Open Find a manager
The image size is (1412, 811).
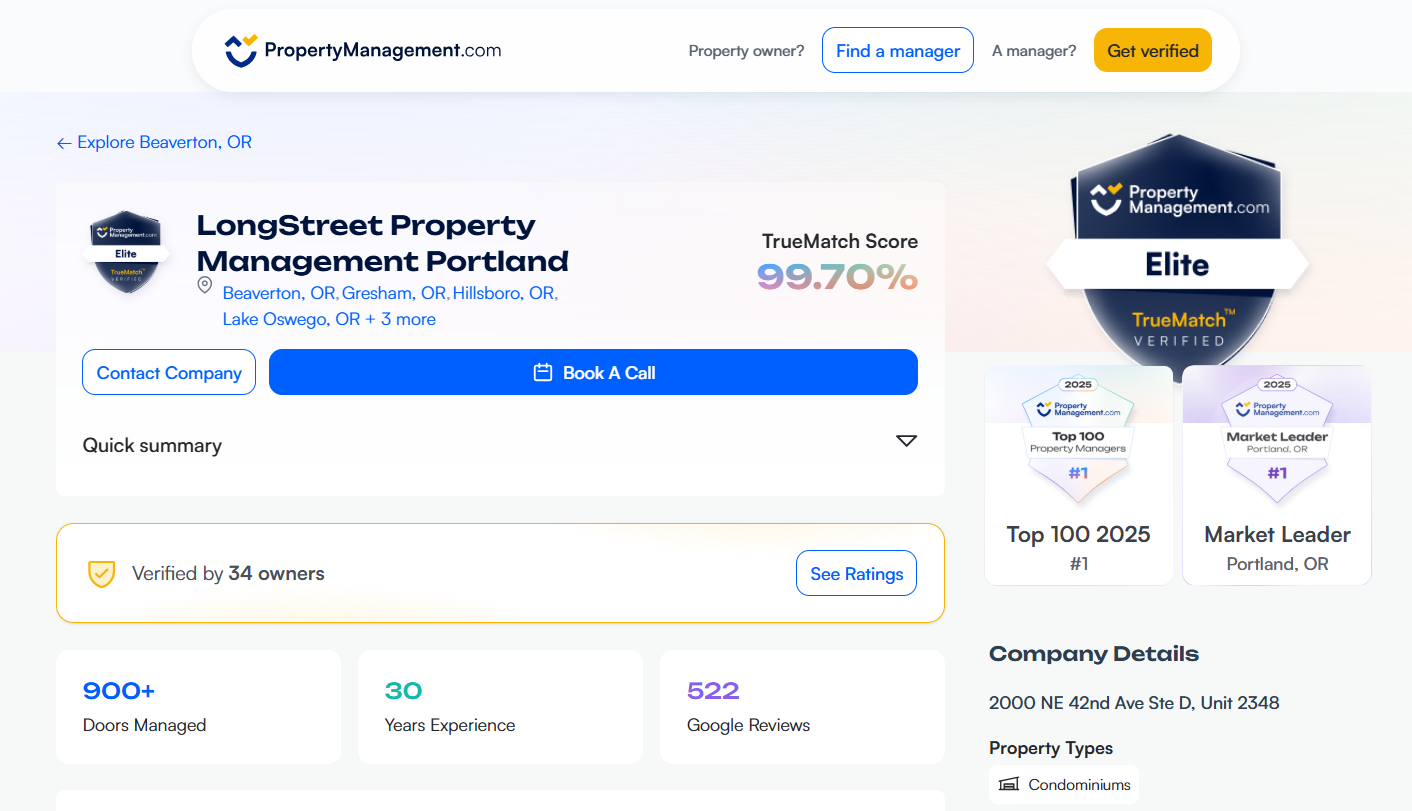click(897, 49)
